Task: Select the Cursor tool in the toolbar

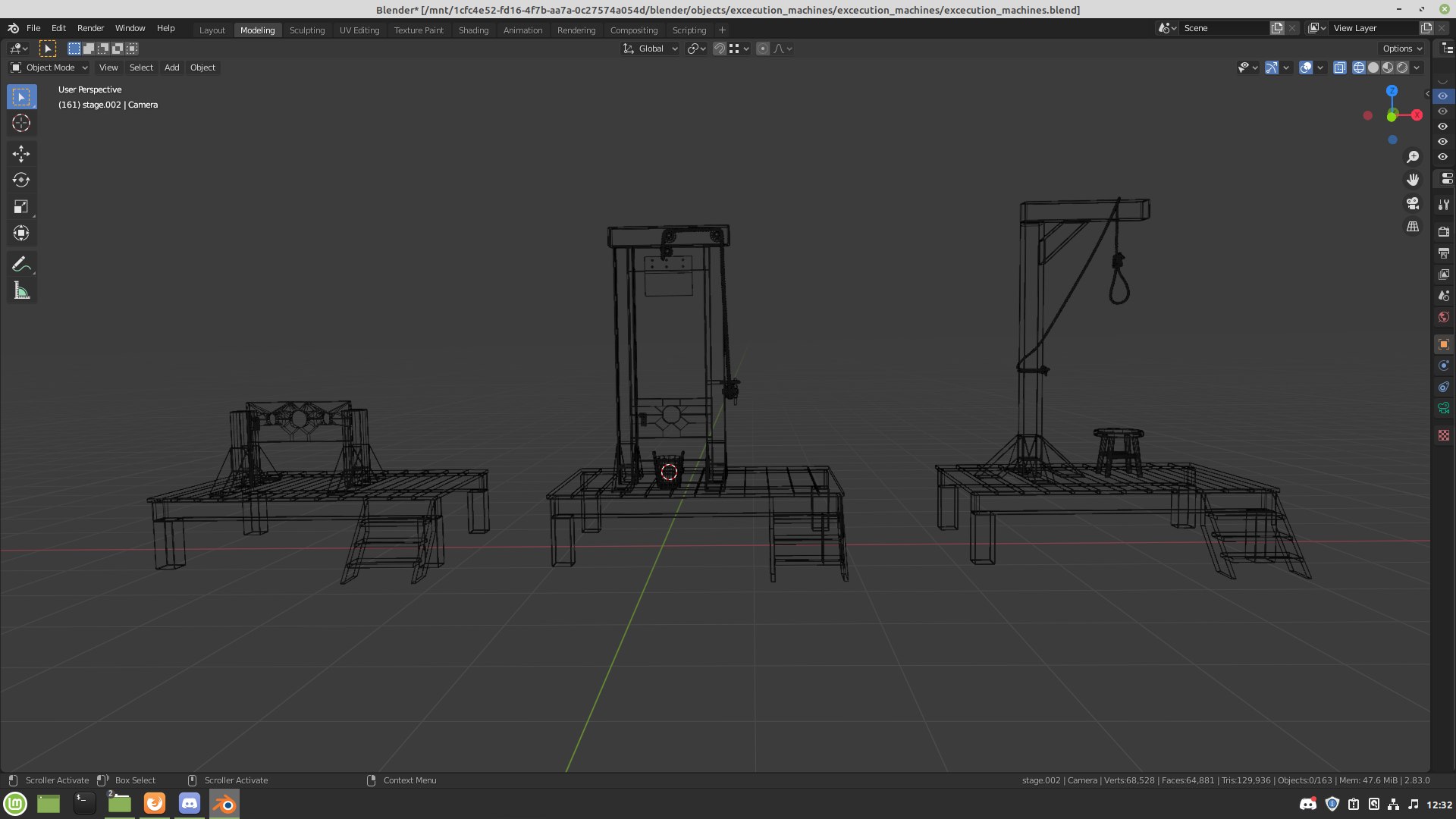Action: tap(21, 123)
